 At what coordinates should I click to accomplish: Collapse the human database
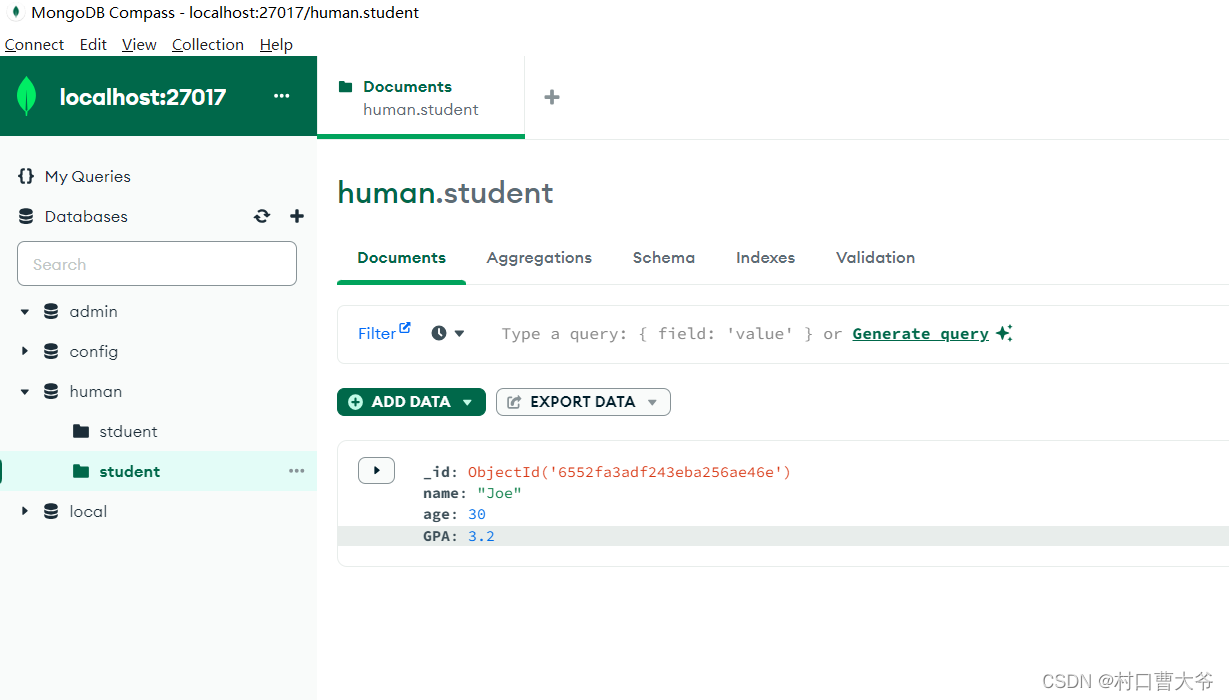tap(24, 391)
